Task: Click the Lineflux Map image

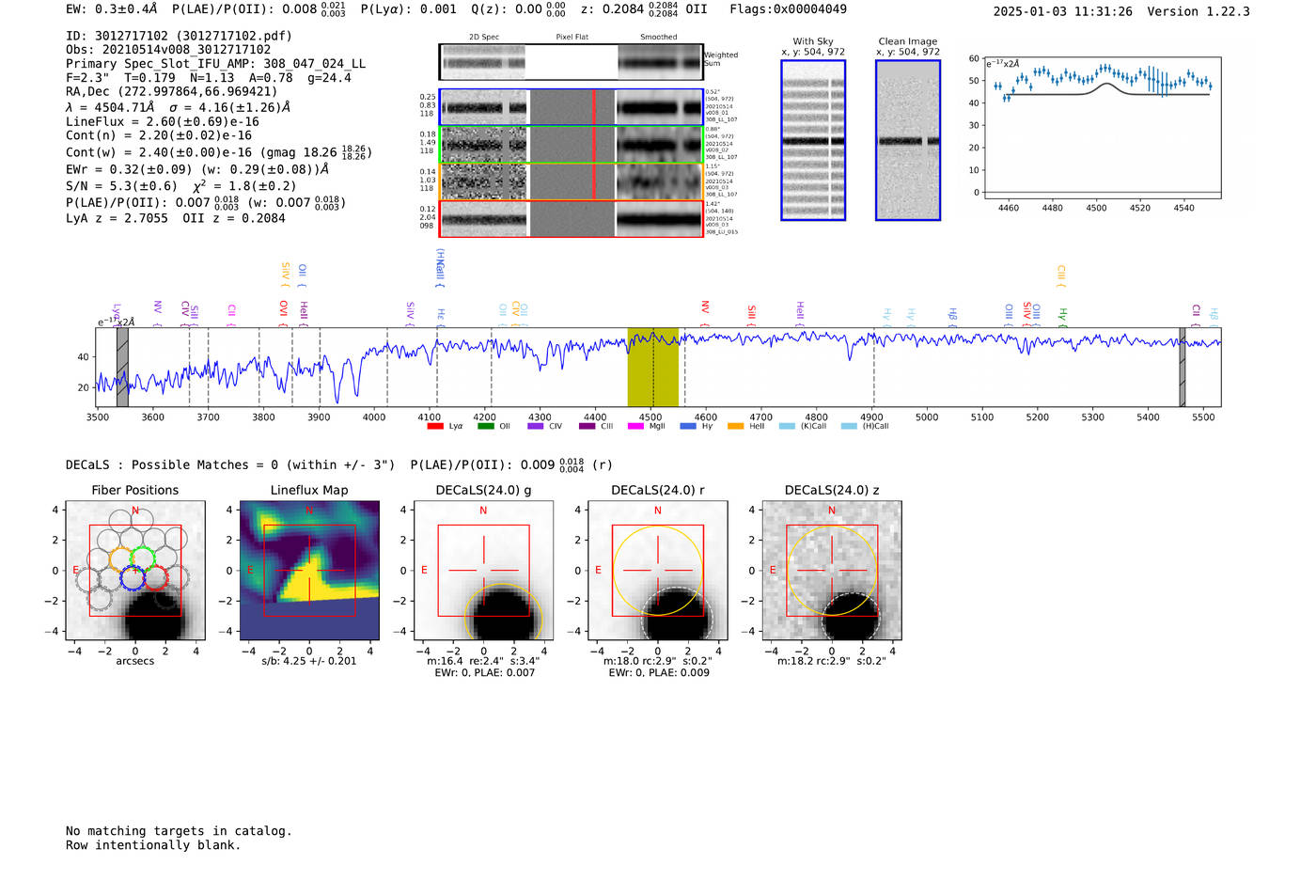Action: 309,571
